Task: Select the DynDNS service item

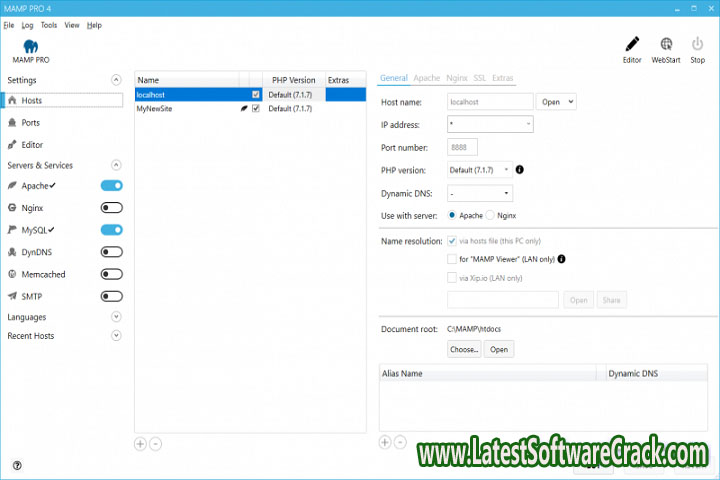Action: click(x=30, y=252)
